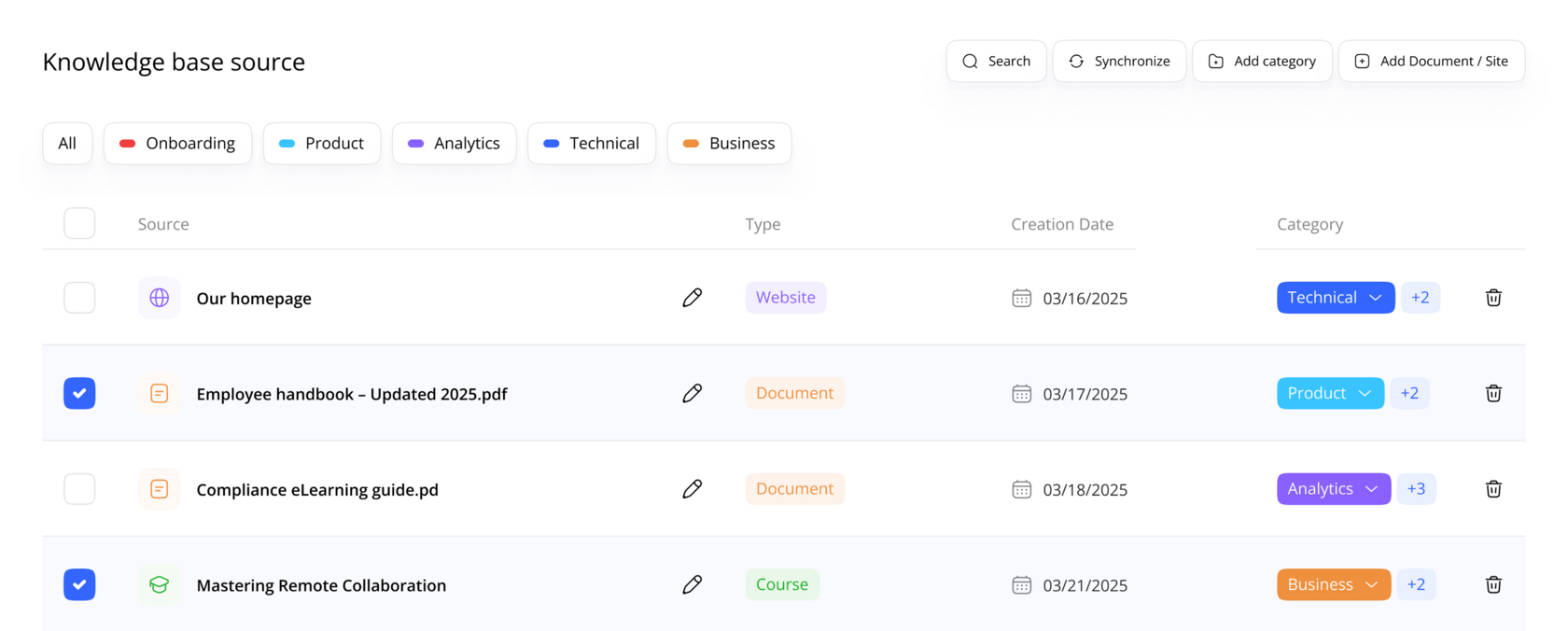Click the Website type tag
The height and width of the screenshot is (631, 1568).
click(786, 298)
